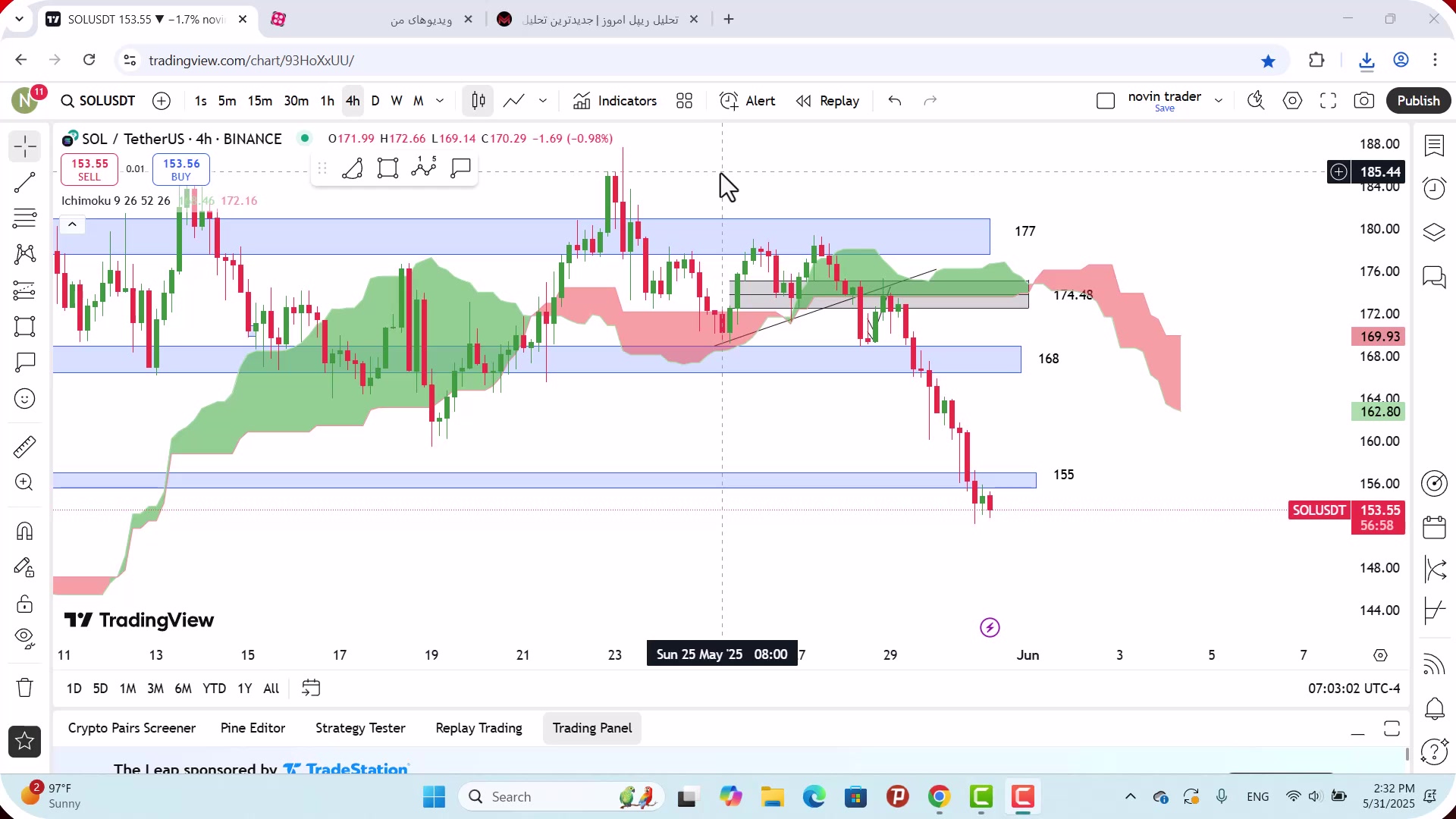Open object tree layers panel
1456x819 pixels.
[x=1434, y=233]
